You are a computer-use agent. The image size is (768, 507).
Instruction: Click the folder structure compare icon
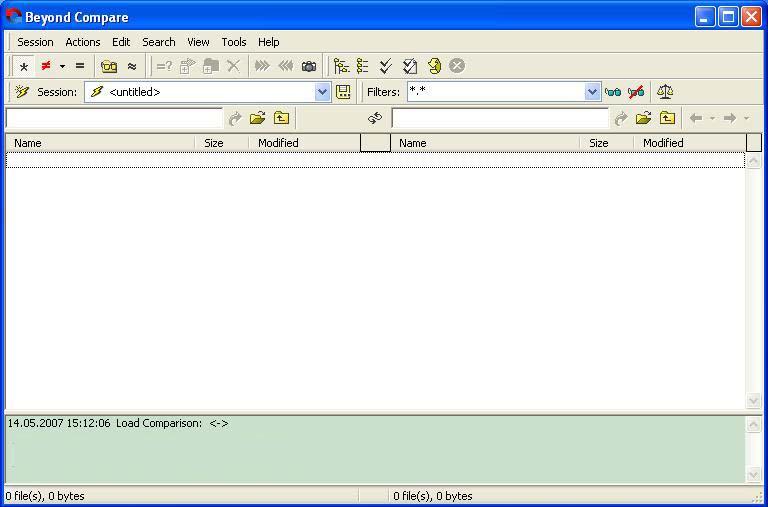coord(109,66)
